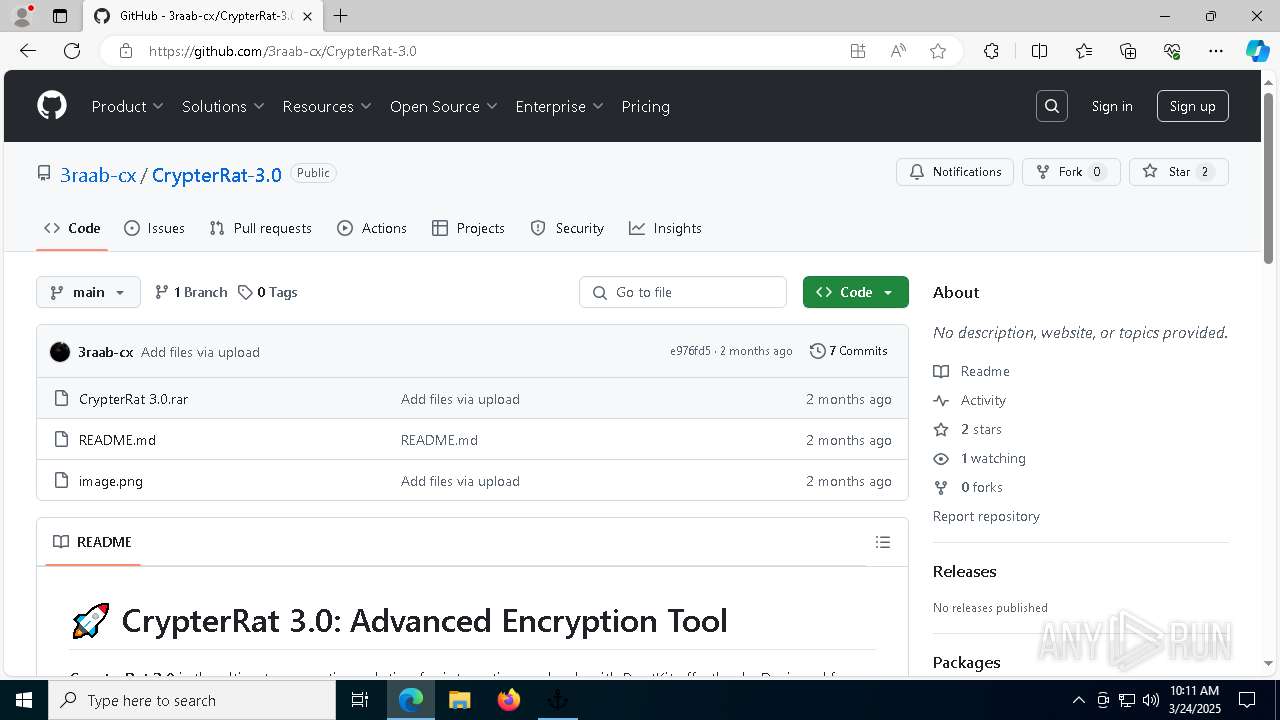
Task: Expand the main branch dropdown
Action: [x=88, y=292]
